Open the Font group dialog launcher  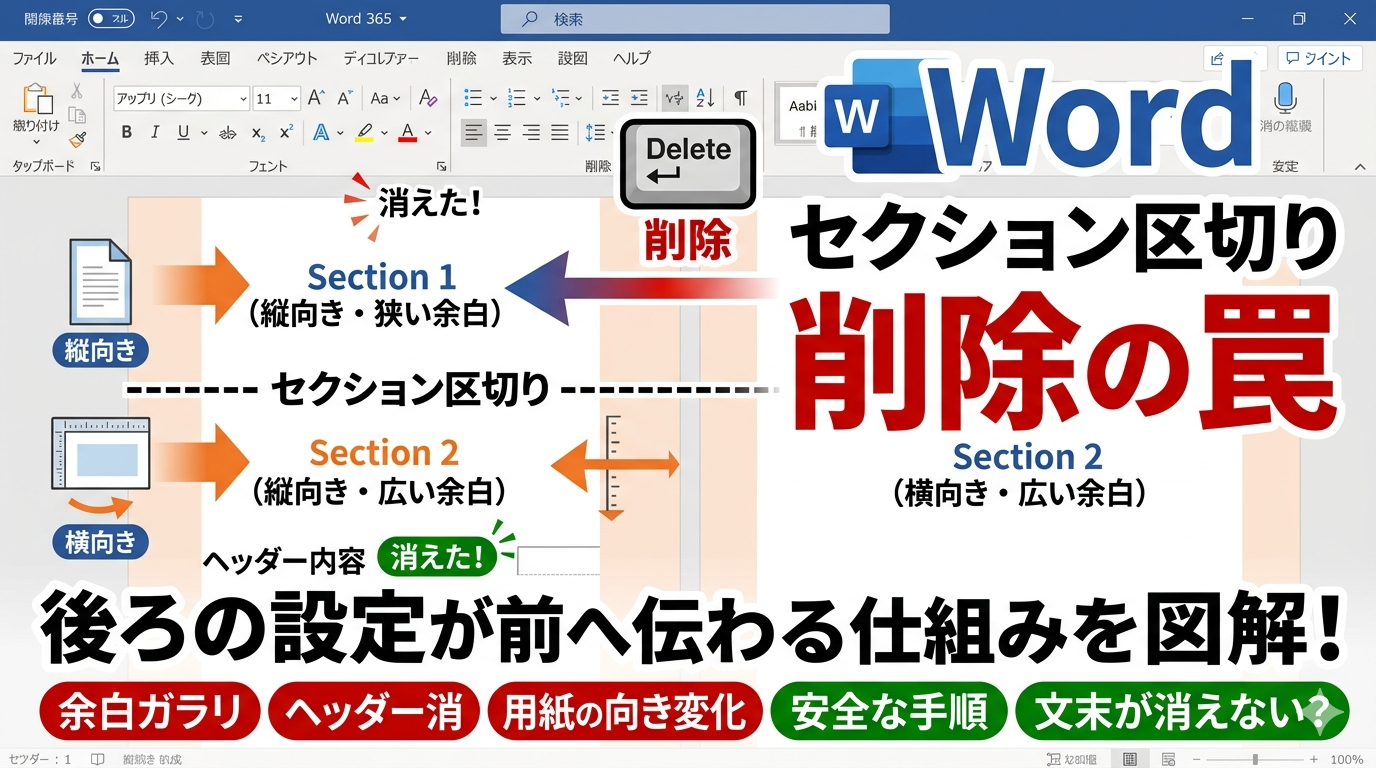click(x=441, y=166)
